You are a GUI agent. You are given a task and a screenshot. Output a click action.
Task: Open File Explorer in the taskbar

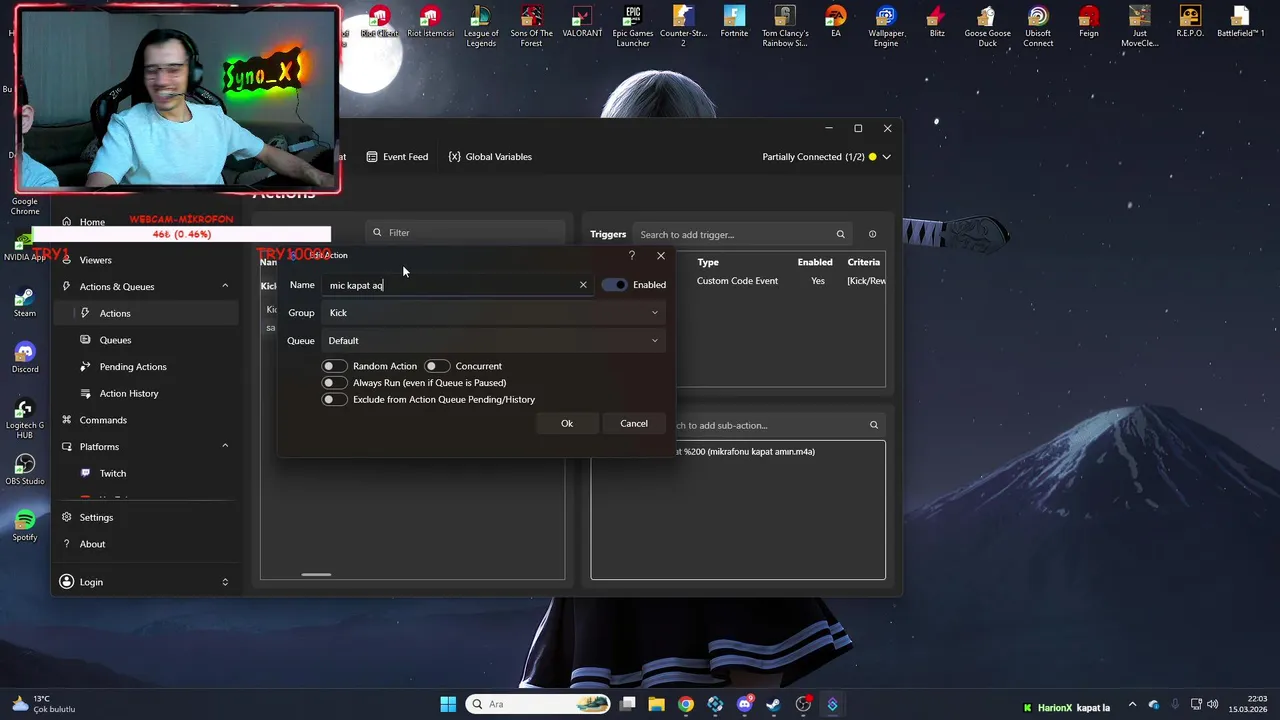(x=656, y=704)
